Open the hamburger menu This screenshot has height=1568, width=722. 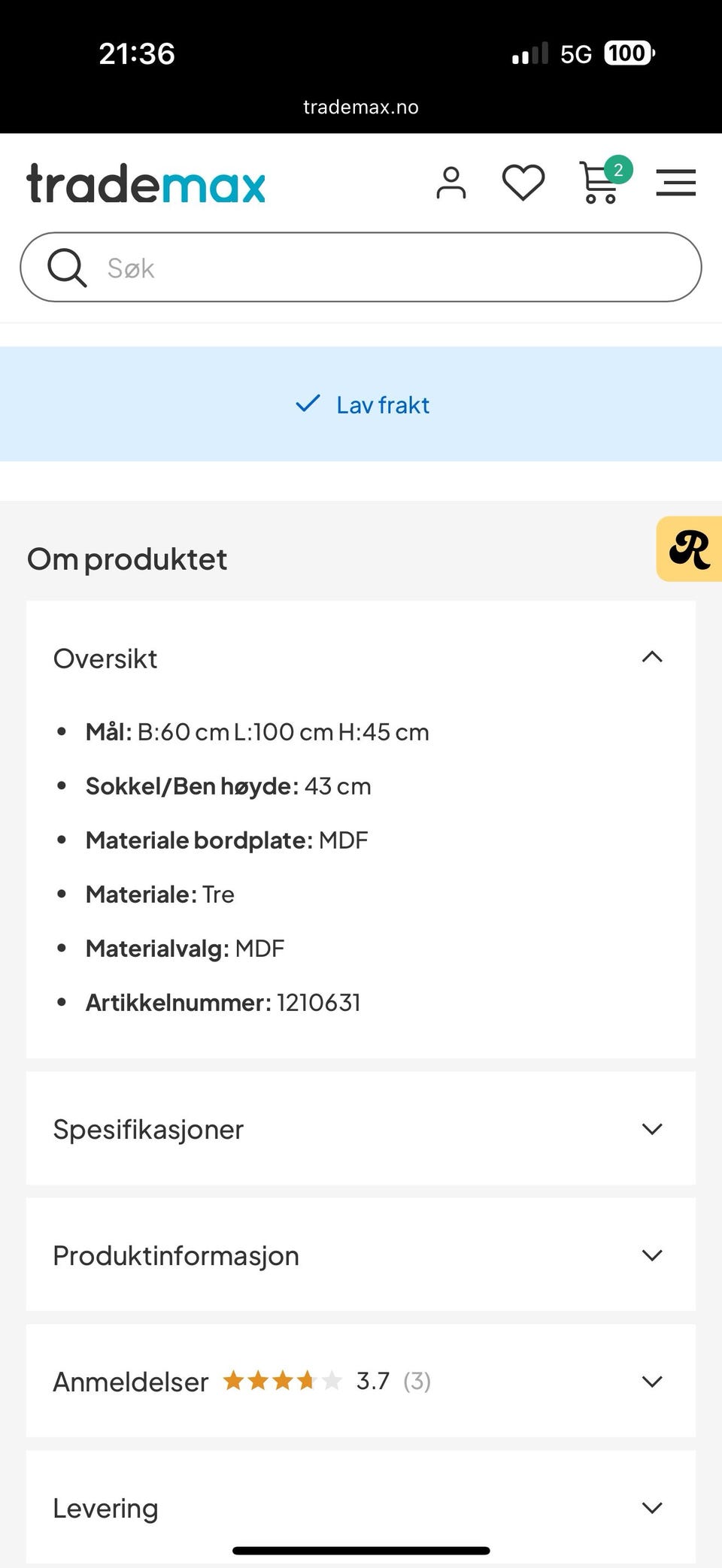(x=675, y=183)
